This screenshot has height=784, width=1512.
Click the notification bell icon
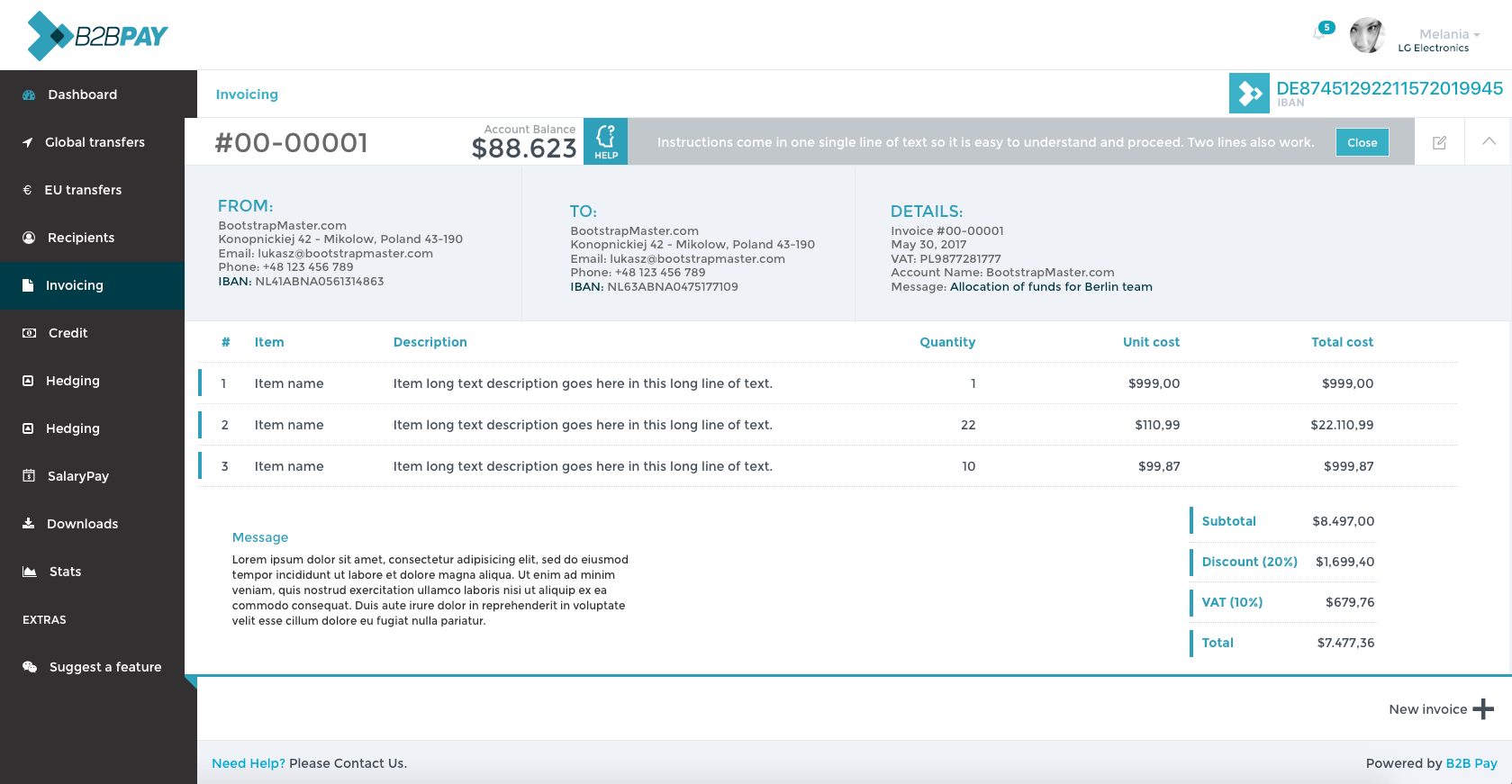tap(1320, 32)
